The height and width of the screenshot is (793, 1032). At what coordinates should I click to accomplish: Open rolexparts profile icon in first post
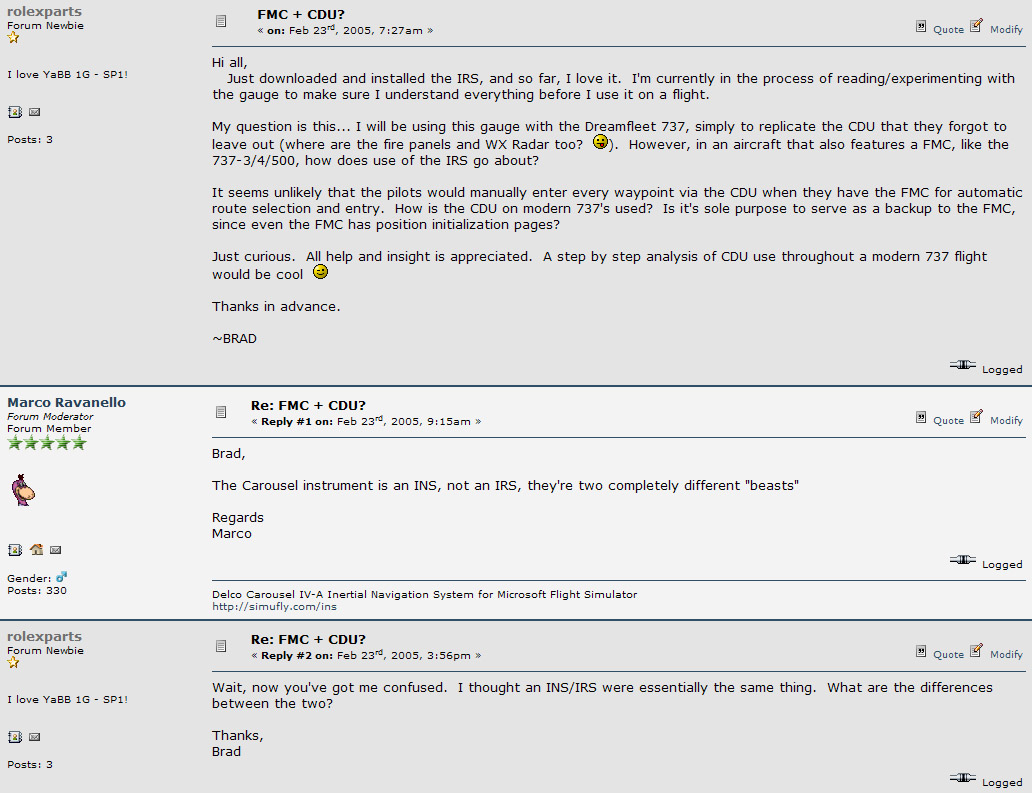(x=14, y=112)
